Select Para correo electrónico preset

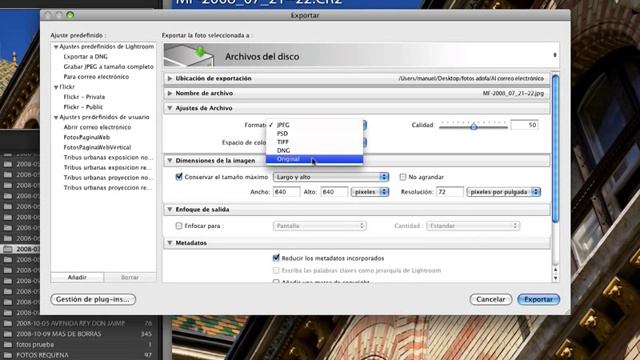[96, 77]
